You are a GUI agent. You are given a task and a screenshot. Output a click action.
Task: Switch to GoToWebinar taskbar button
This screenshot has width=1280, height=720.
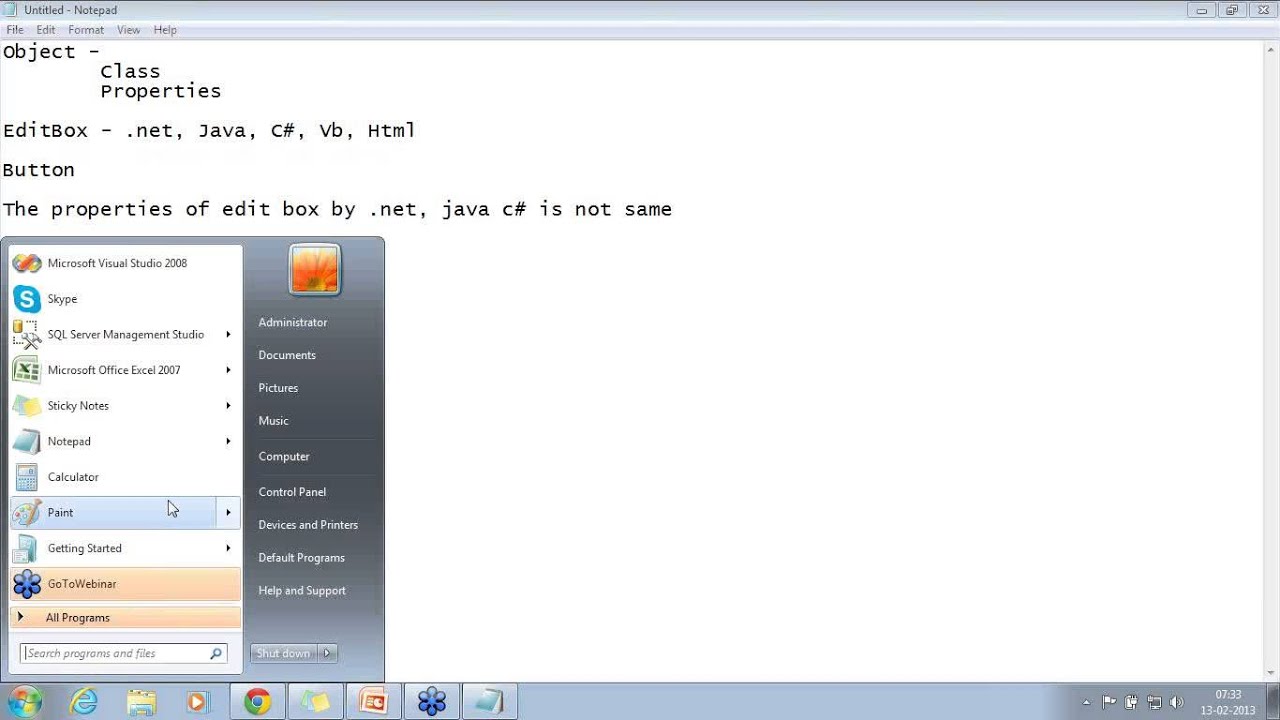point(432,702)
